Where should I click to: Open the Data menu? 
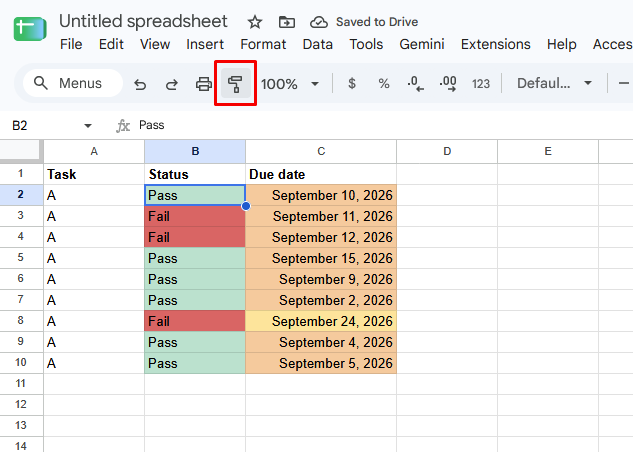coord(318,44)
